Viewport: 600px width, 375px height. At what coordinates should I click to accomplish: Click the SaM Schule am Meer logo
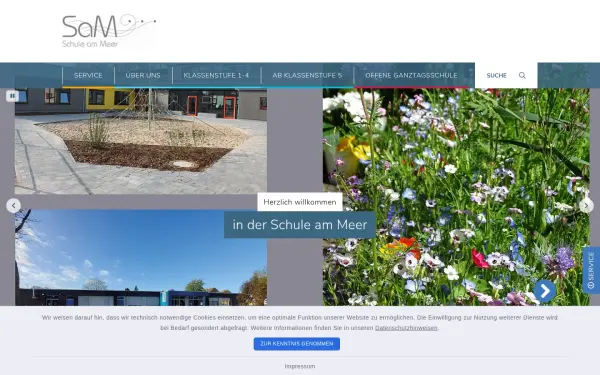pos(109,31)
